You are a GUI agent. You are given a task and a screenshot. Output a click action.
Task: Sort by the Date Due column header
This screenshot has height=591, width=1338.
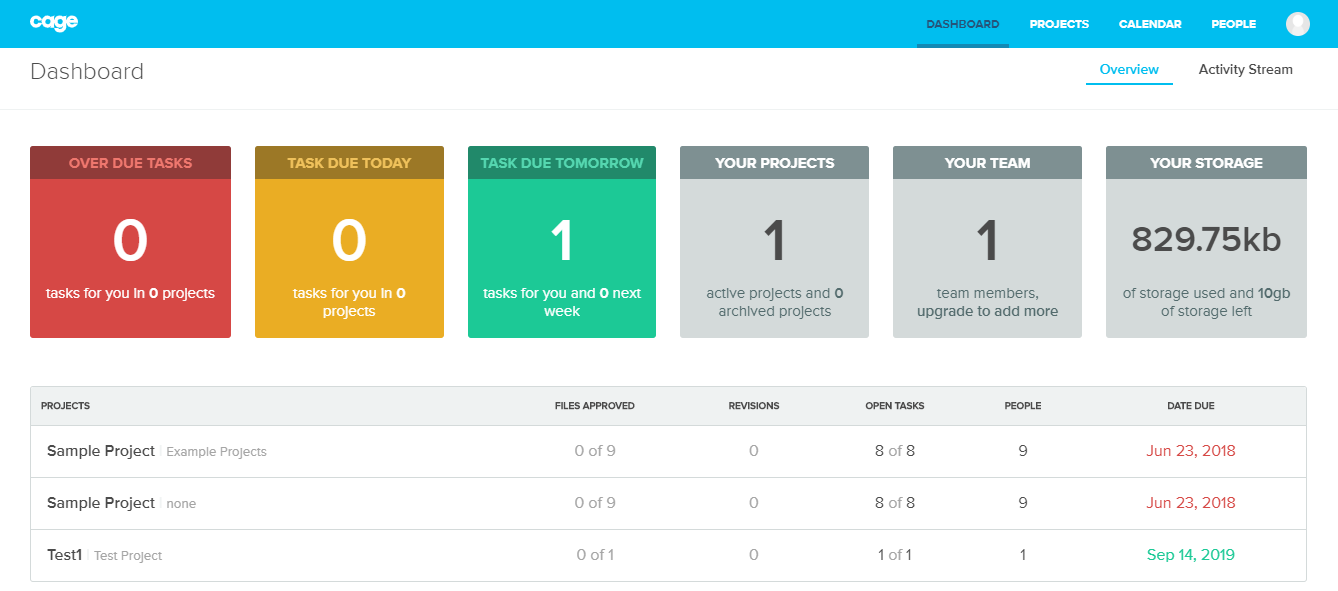[x=1190, y=406]
